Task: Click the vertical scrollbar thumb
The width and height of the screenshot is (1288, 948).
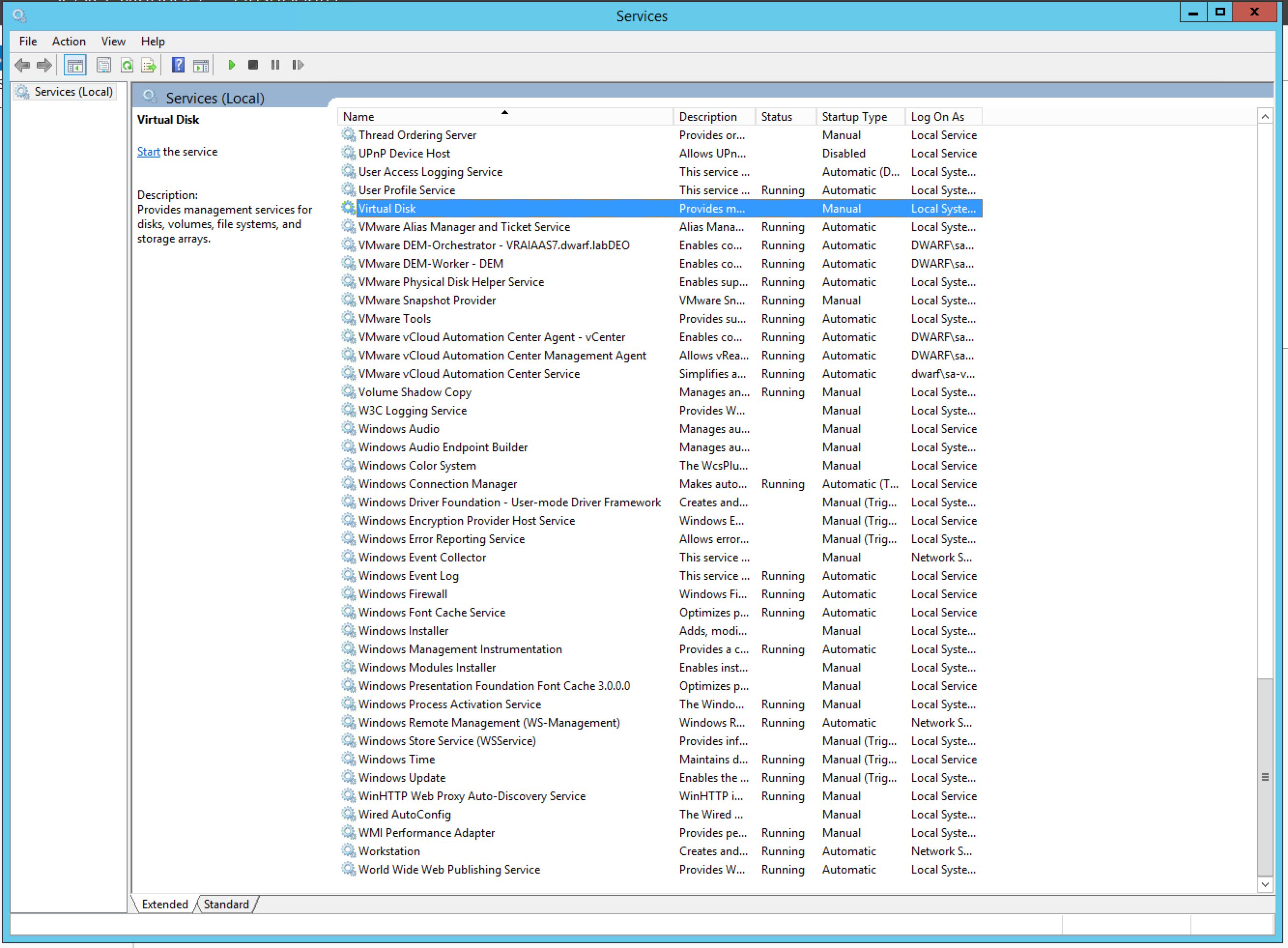Action: (1265, 777)
